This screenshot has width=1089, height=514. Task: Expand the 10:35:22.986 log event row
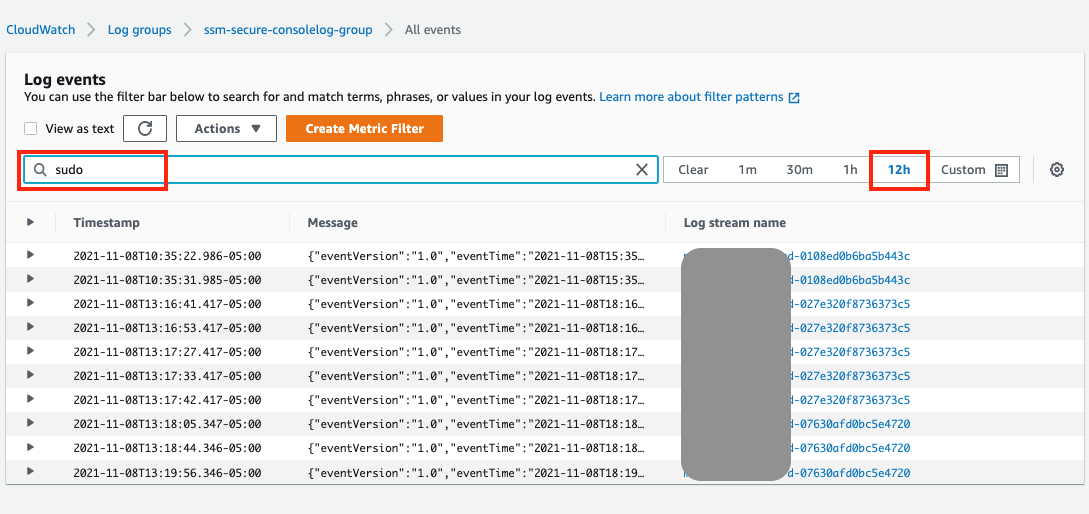click(30, 255)
